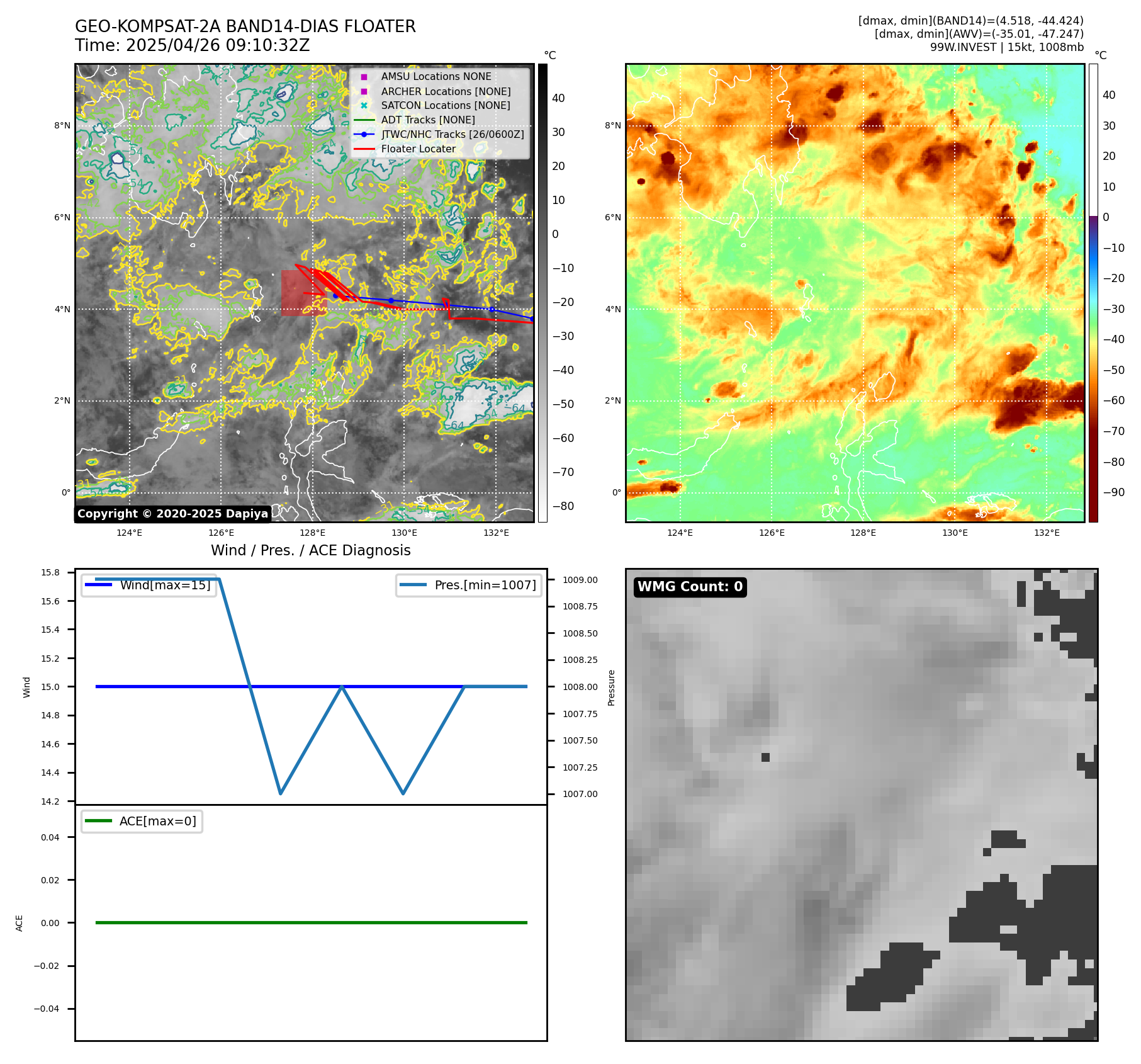Image resolution: width=1141 pixels, height=1064 pixels.
Task: Click the grayscale temperature colorbar
Action: (x=542, y=293)
